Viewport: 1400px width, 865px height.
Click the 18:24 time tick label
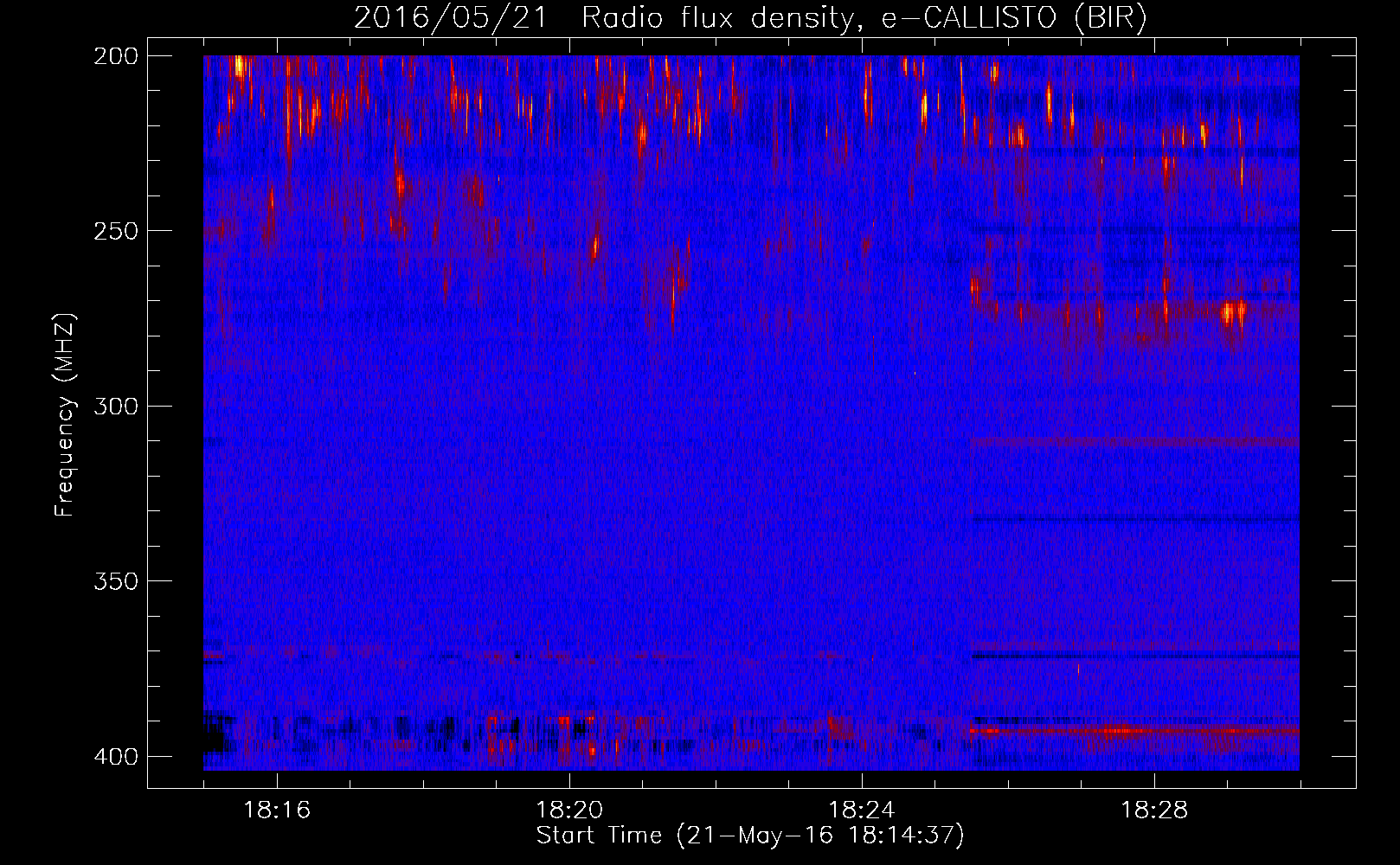tap(862, 811)
